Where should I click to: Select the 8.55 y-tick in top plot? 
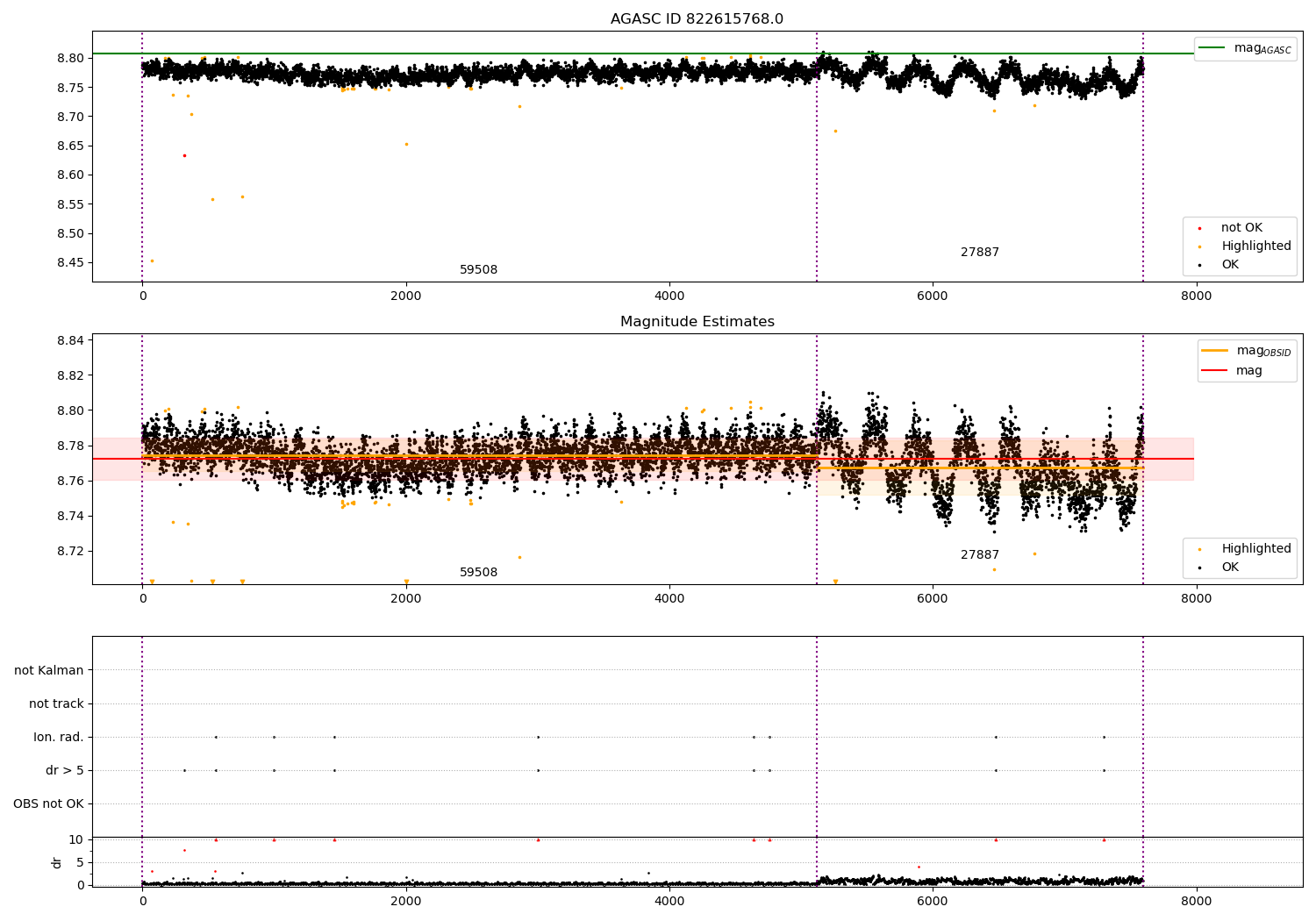click(70, 204)
